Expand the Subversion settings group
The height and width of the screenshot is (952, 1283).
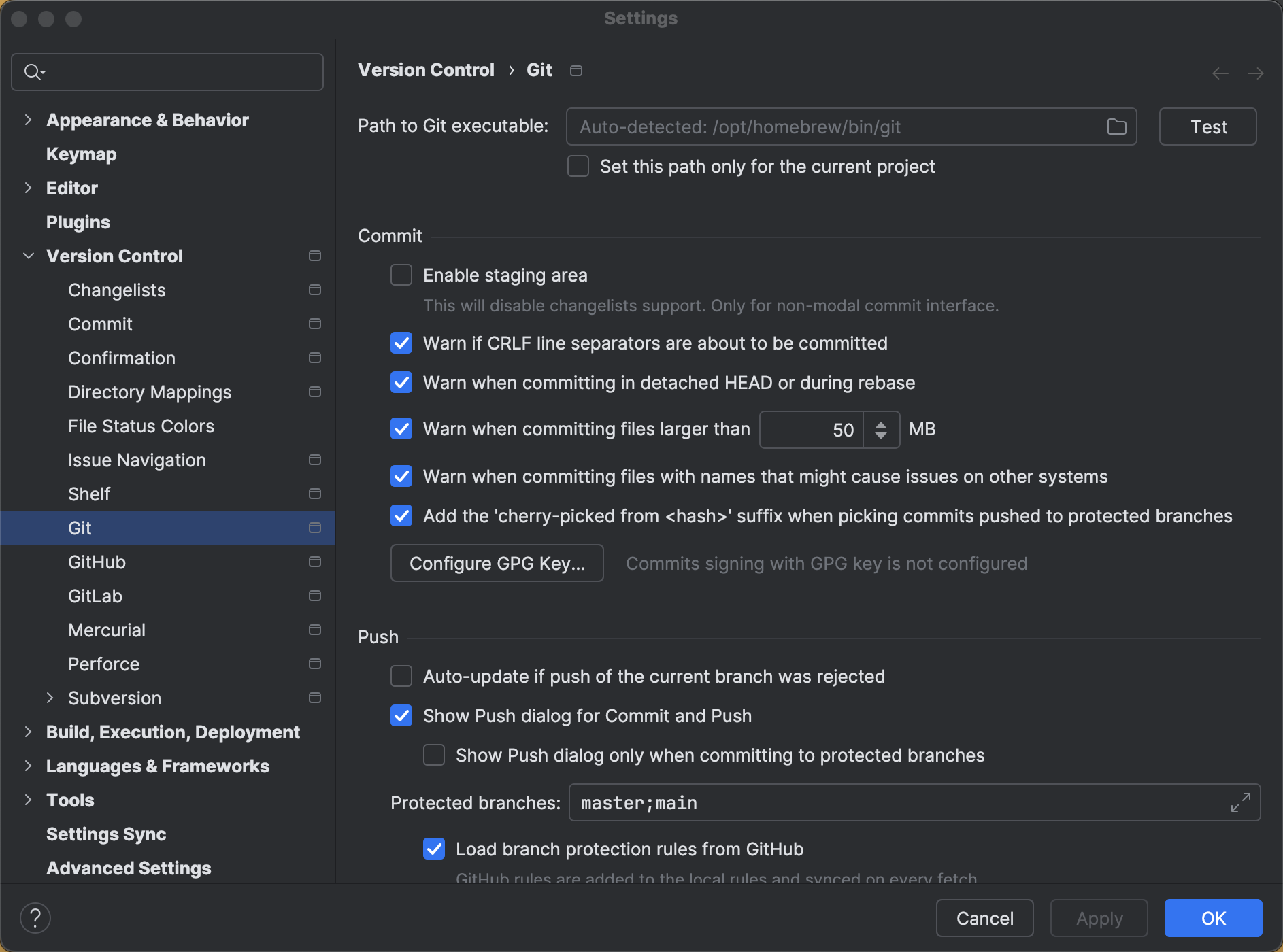pos(50,698)
